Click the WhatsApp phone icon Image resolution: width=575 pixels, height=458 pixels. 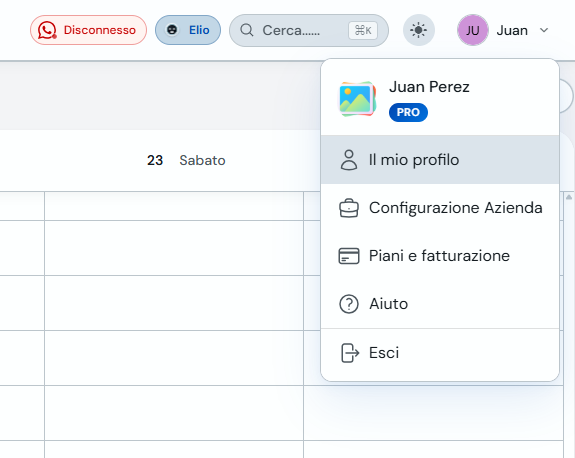click(47, 30)
